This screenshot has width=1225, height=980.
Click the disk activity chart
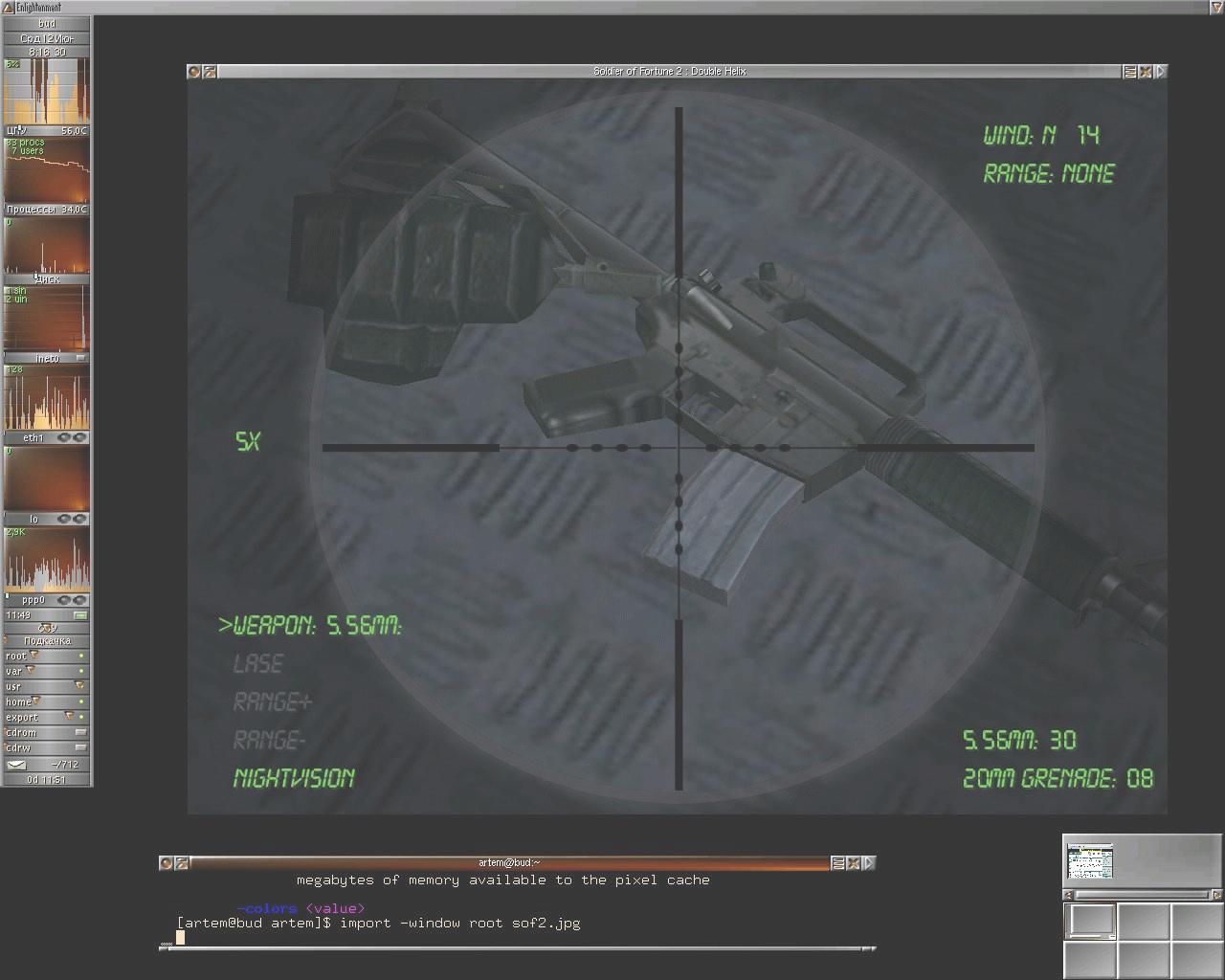[x=46, y=245]
